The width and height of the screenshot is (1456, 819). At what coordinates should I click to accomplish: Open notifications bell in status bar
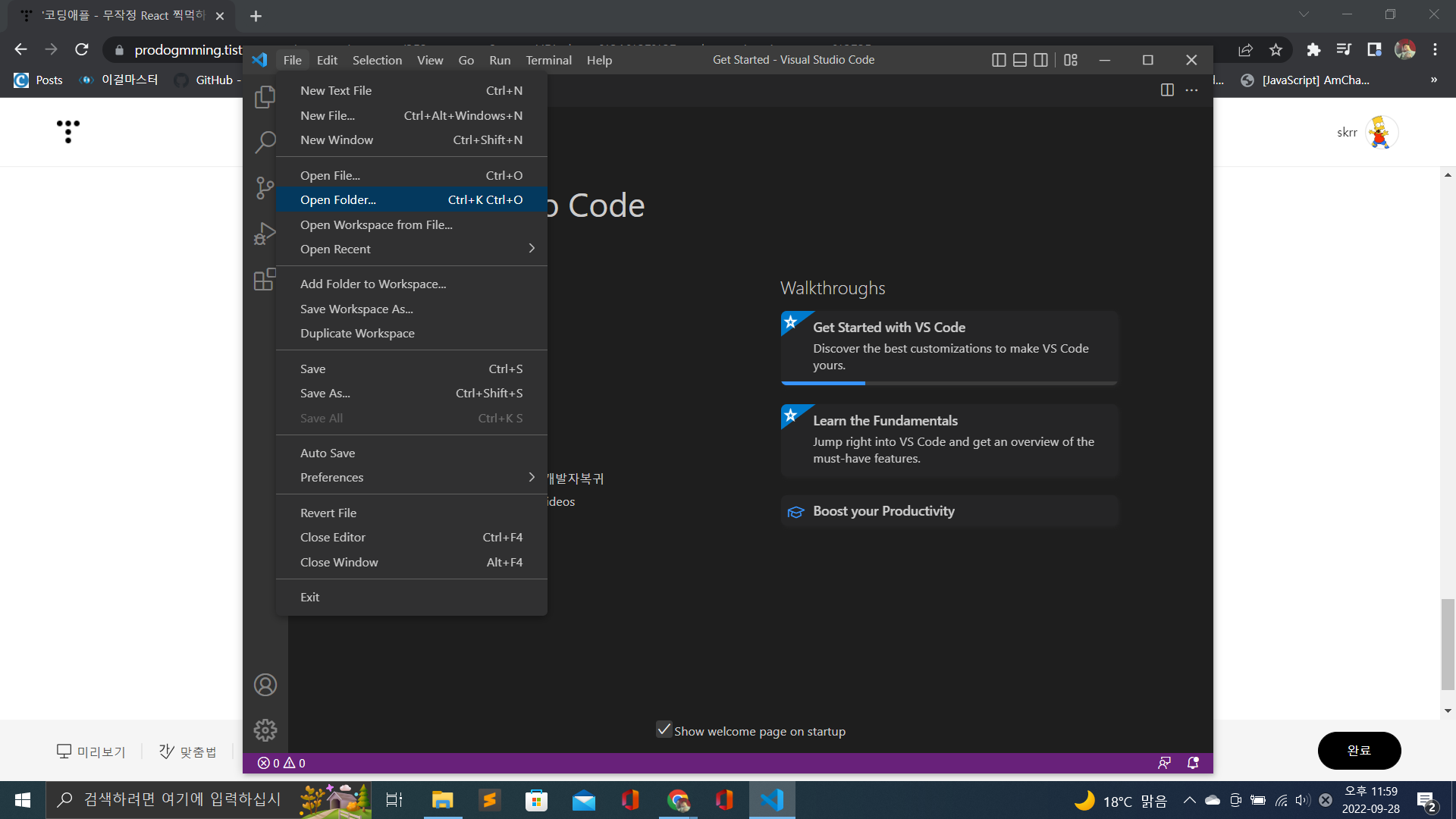(1193, 763)
